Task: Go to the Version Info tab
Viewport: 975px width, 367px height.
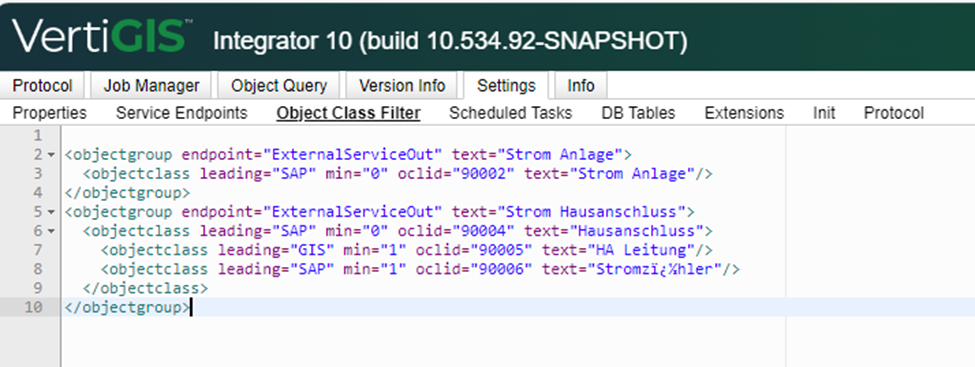Action: [x=402, y=86]
